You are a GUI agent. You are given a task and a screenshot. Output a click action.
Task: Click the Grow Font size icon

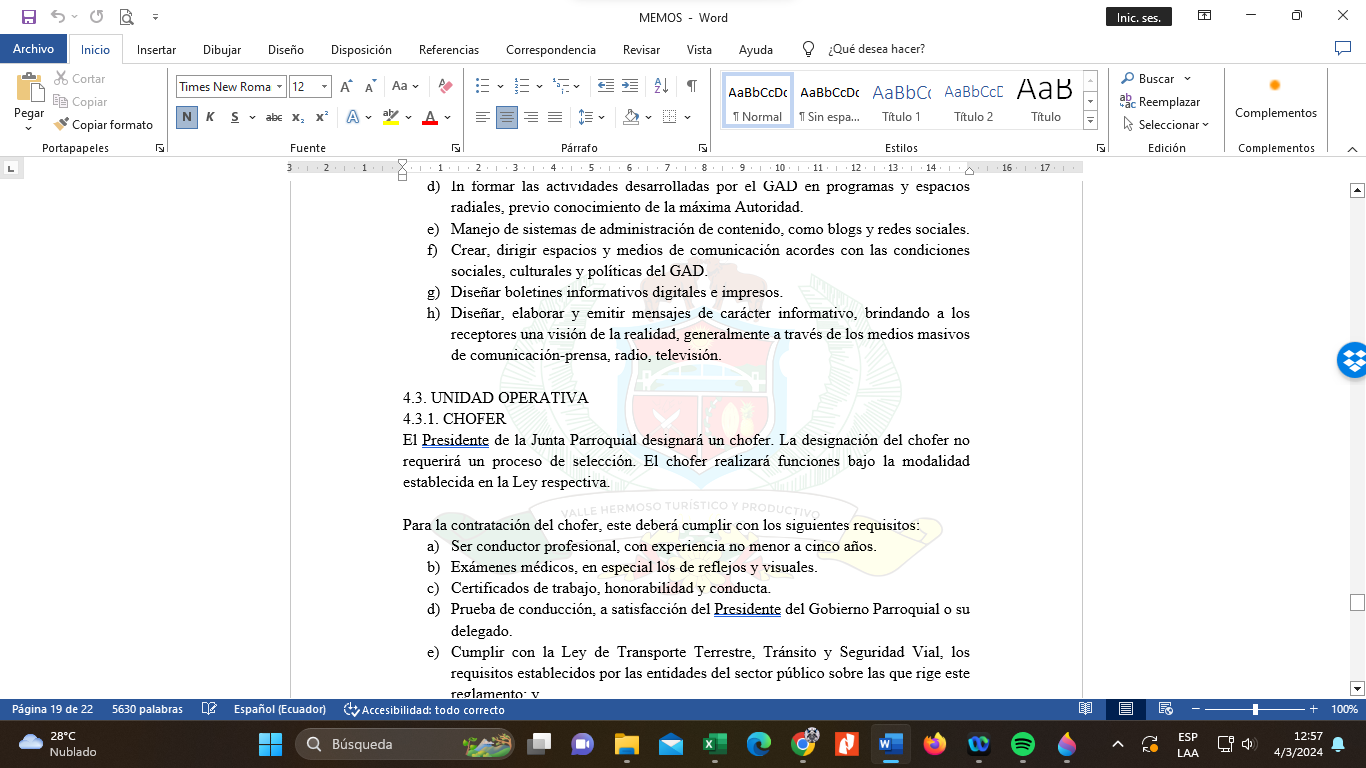(x=346, y=87)
